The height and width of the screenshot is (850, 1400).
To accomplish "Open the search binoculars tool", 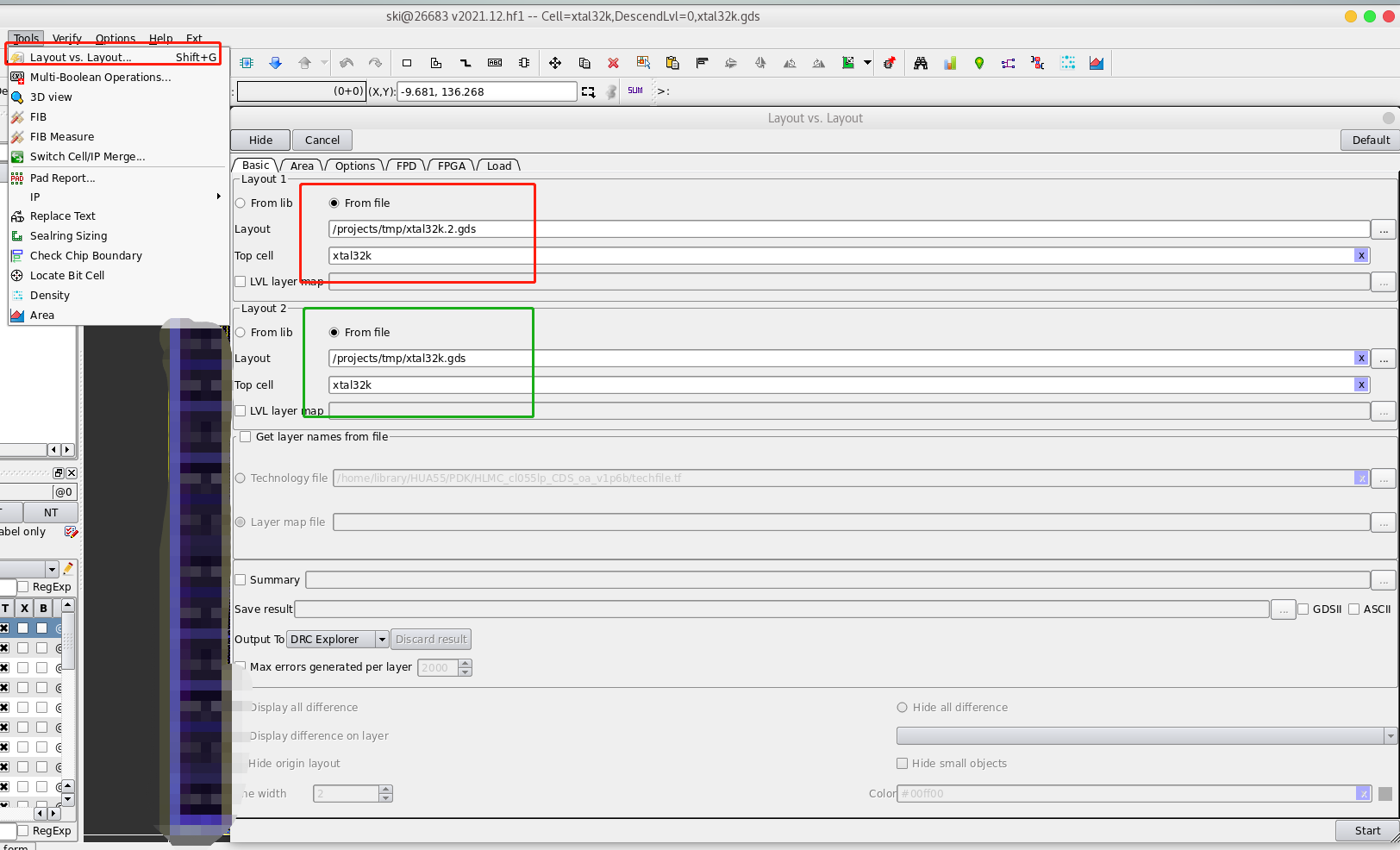I will [x=920, y=62].
